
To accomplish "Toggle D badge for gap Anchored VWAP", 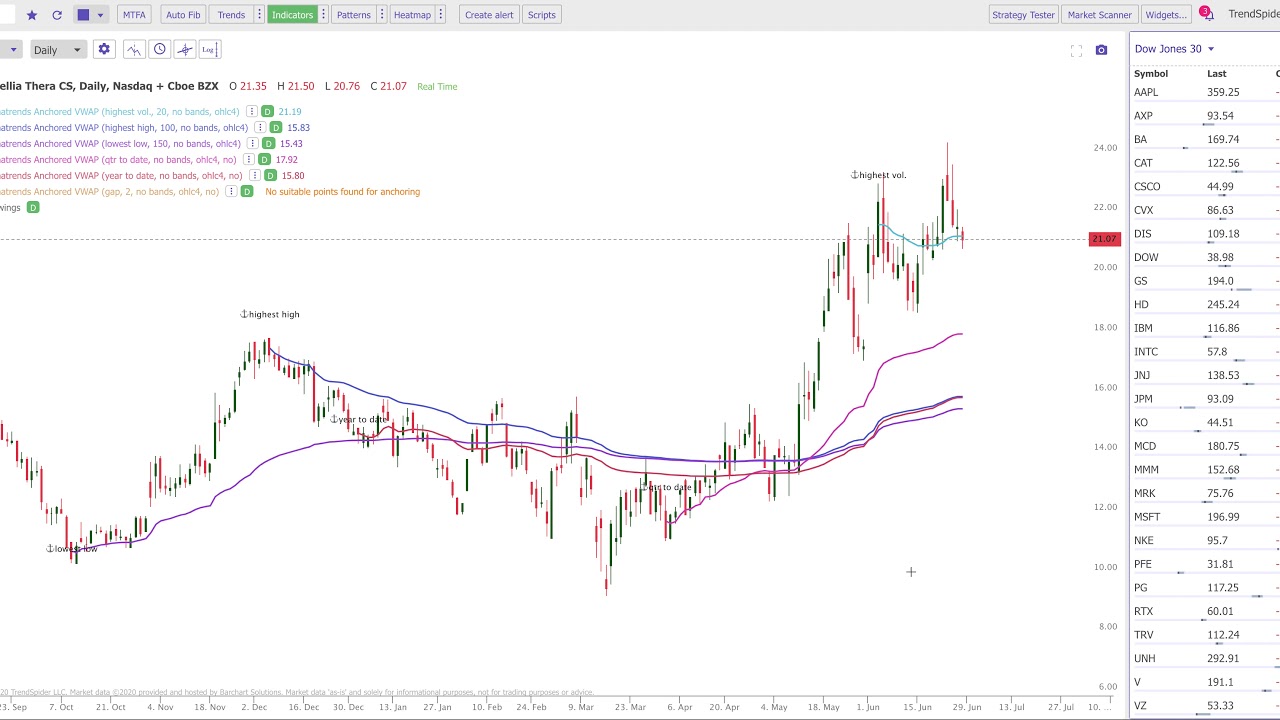I will point(246,192).
